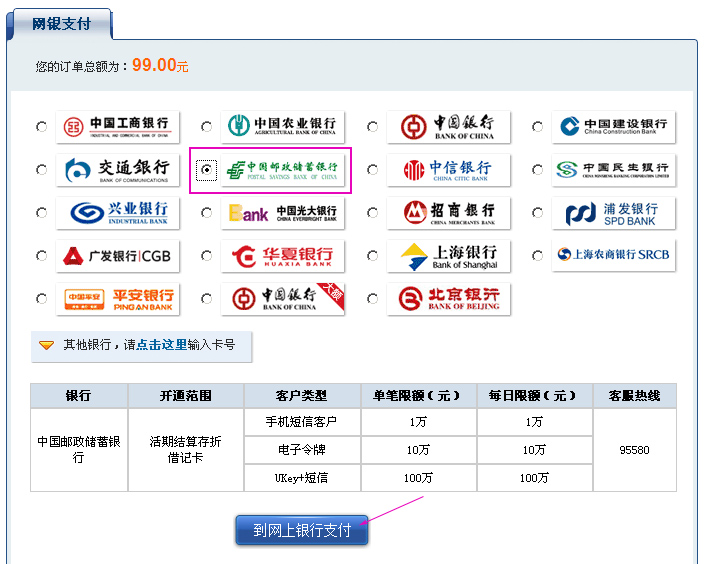Click the Bank of China 大额 logo
This screenshot has height=564, width=708.
(x=283, y=299)
